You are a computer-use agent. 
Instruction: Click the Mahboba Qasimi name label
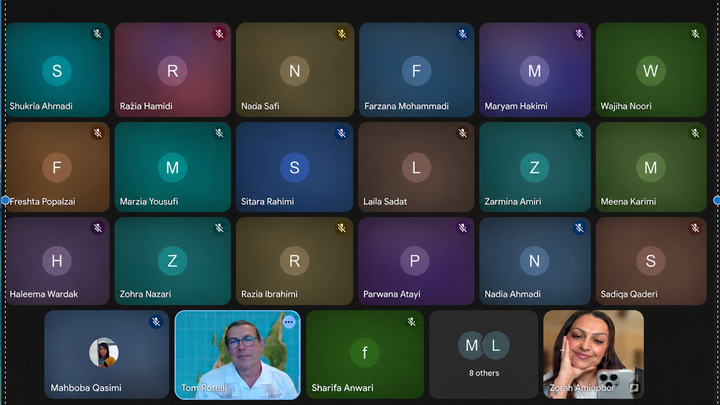86,388
